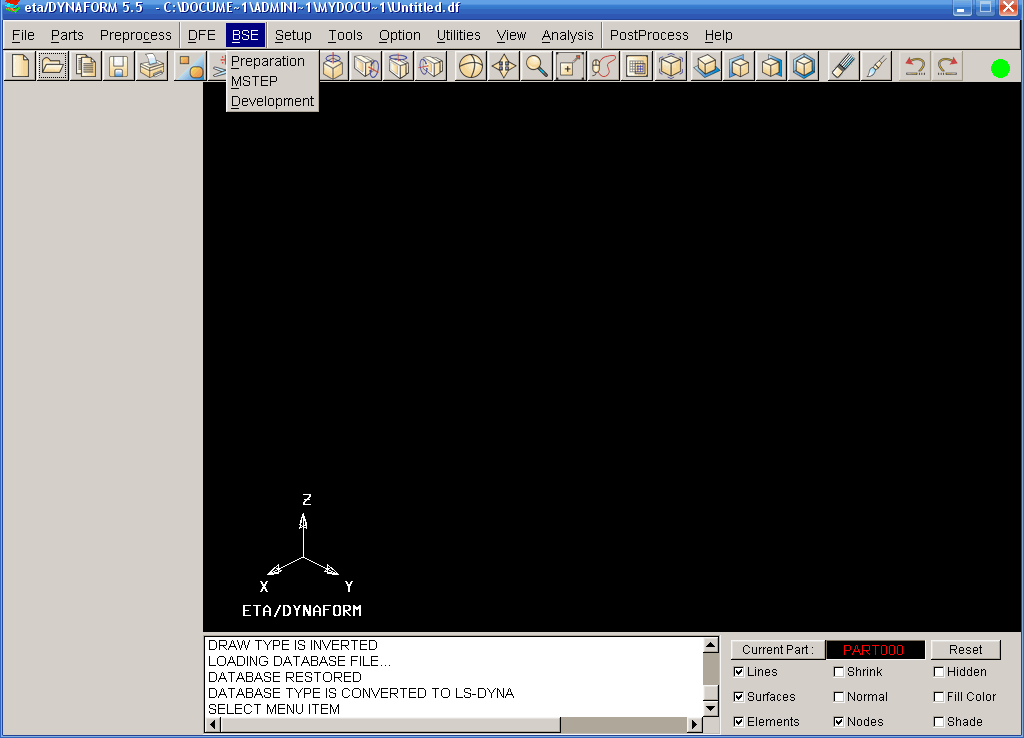
Task: Click the message log scroll-down arrow
Action: (x=711, y=709)
